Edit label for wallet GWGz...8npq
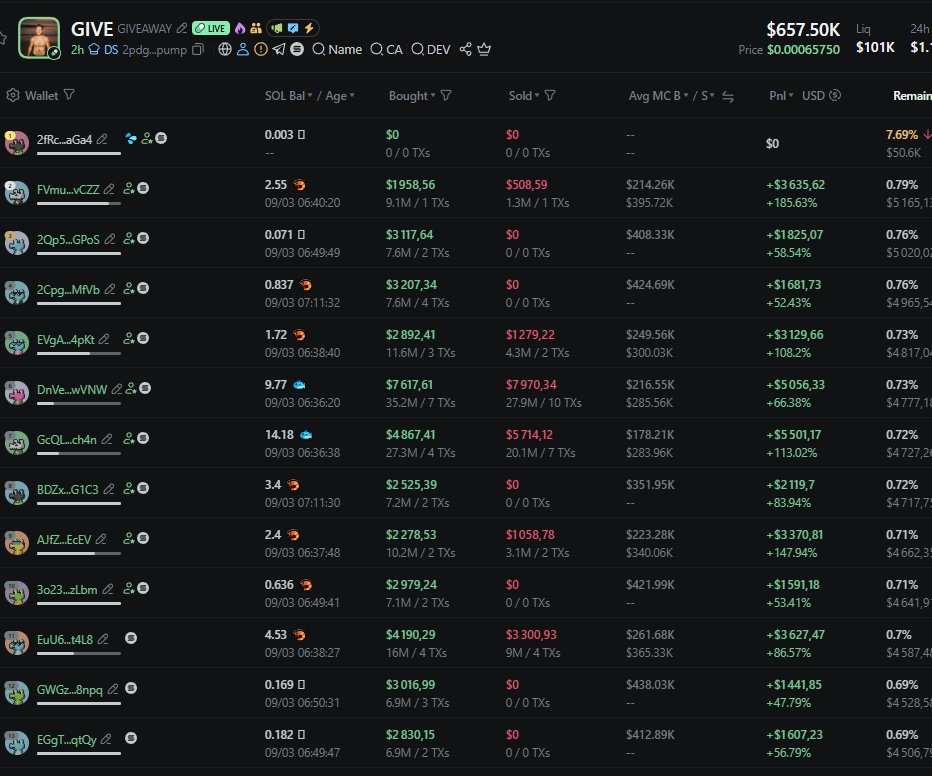 [x=113, y=689]
